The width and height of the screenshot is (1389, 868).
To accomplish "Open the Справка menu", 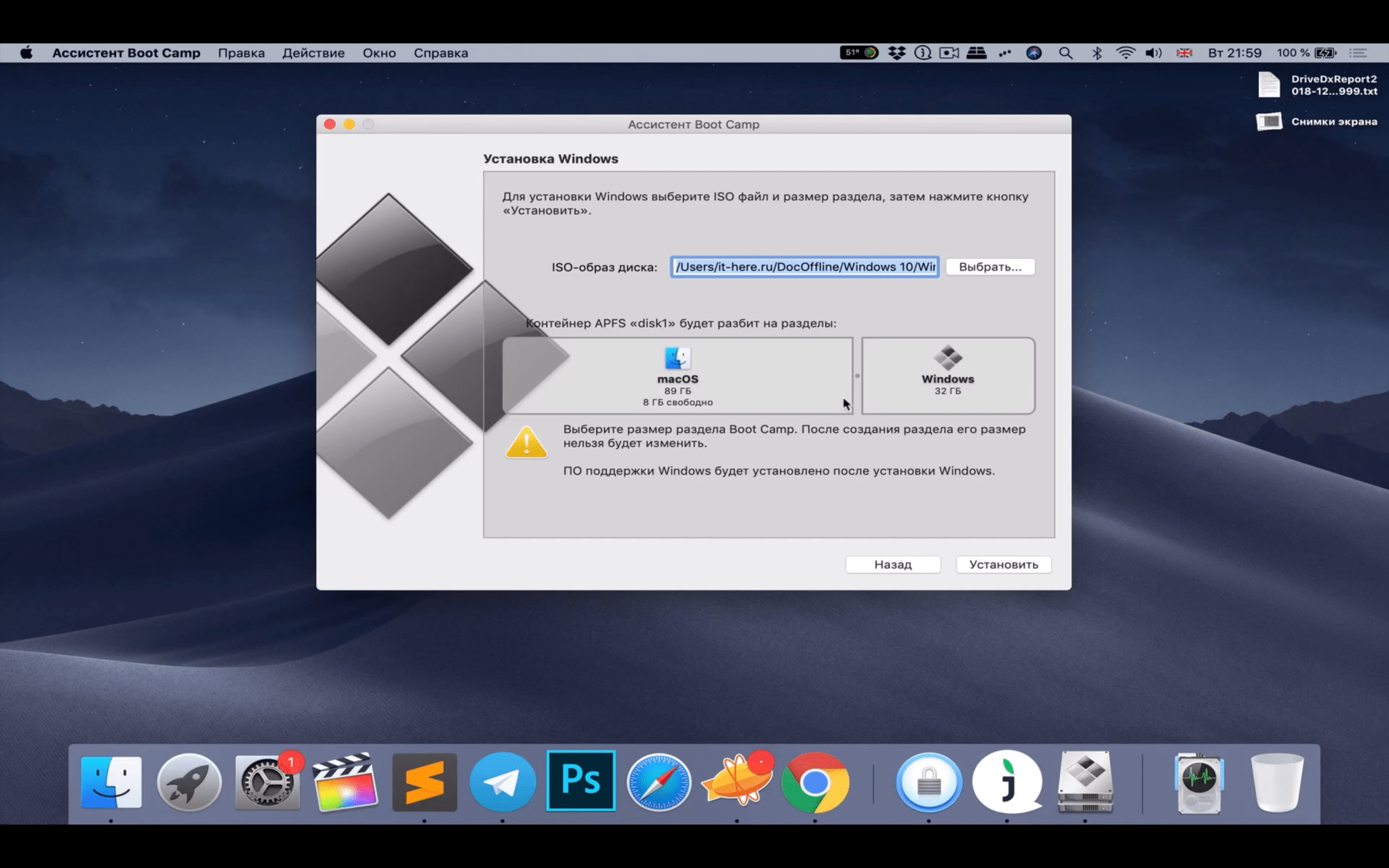I will coord(441,53).
